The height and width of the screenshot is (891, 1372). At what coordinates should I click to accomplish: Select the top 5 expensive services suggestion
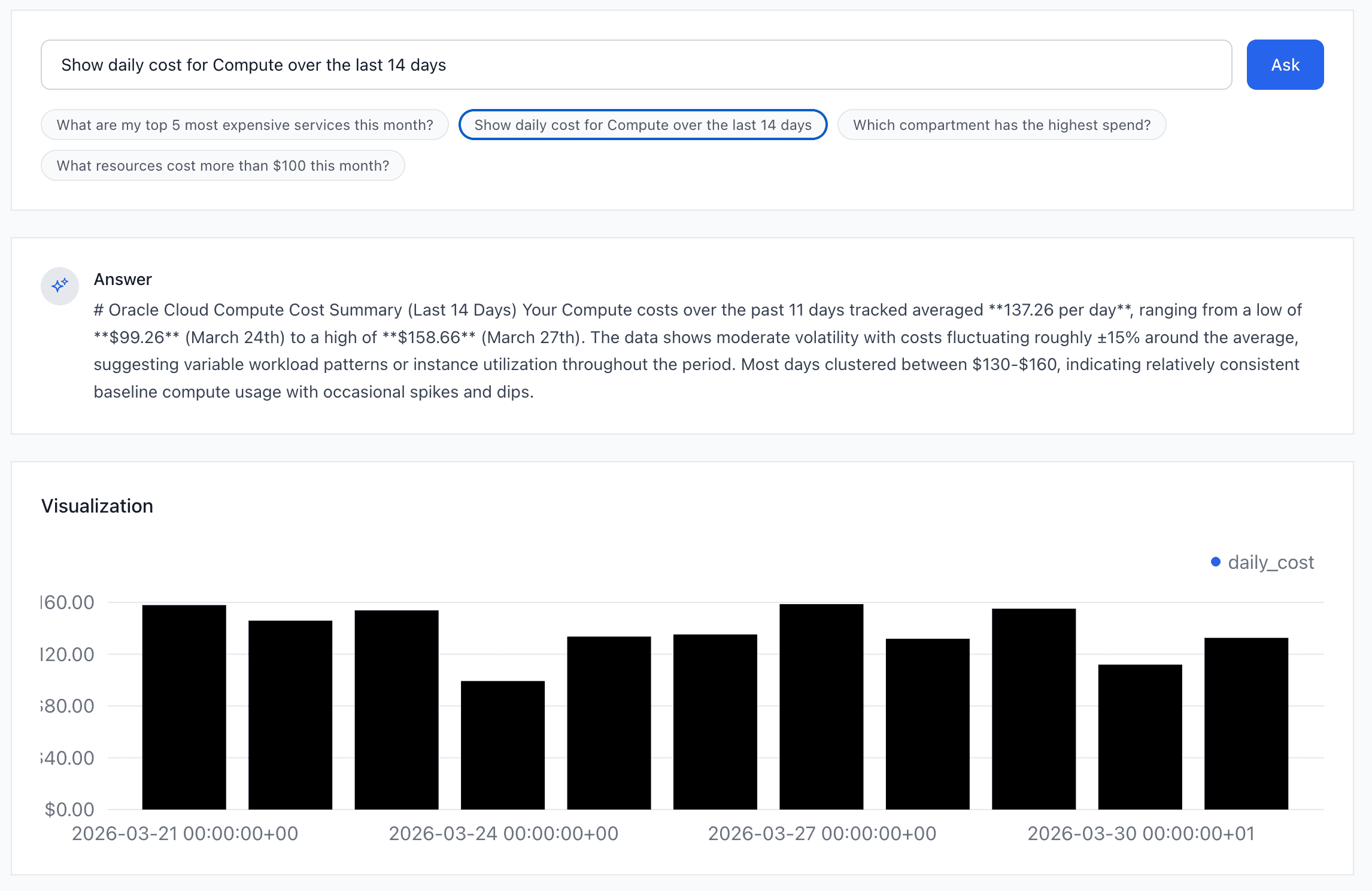coord(244,125)
